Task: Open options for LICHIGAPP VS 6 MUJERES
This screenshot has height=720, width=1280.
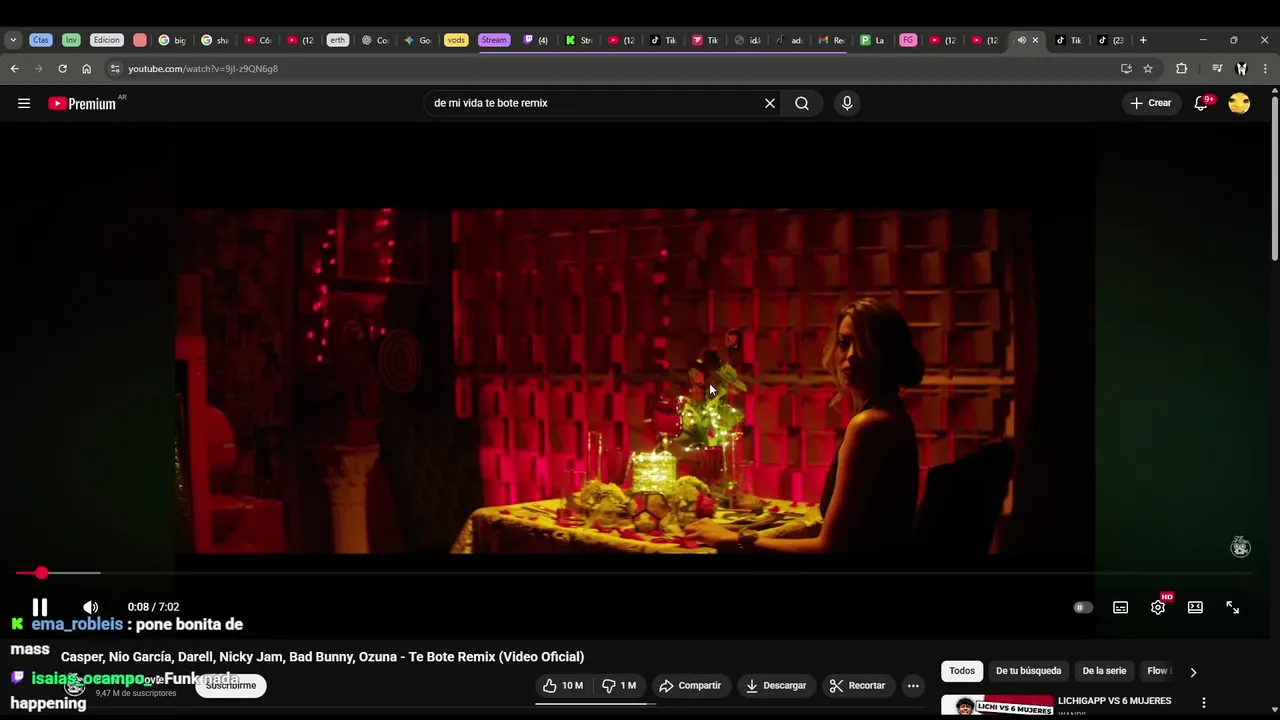Action: pos(1204,703)
